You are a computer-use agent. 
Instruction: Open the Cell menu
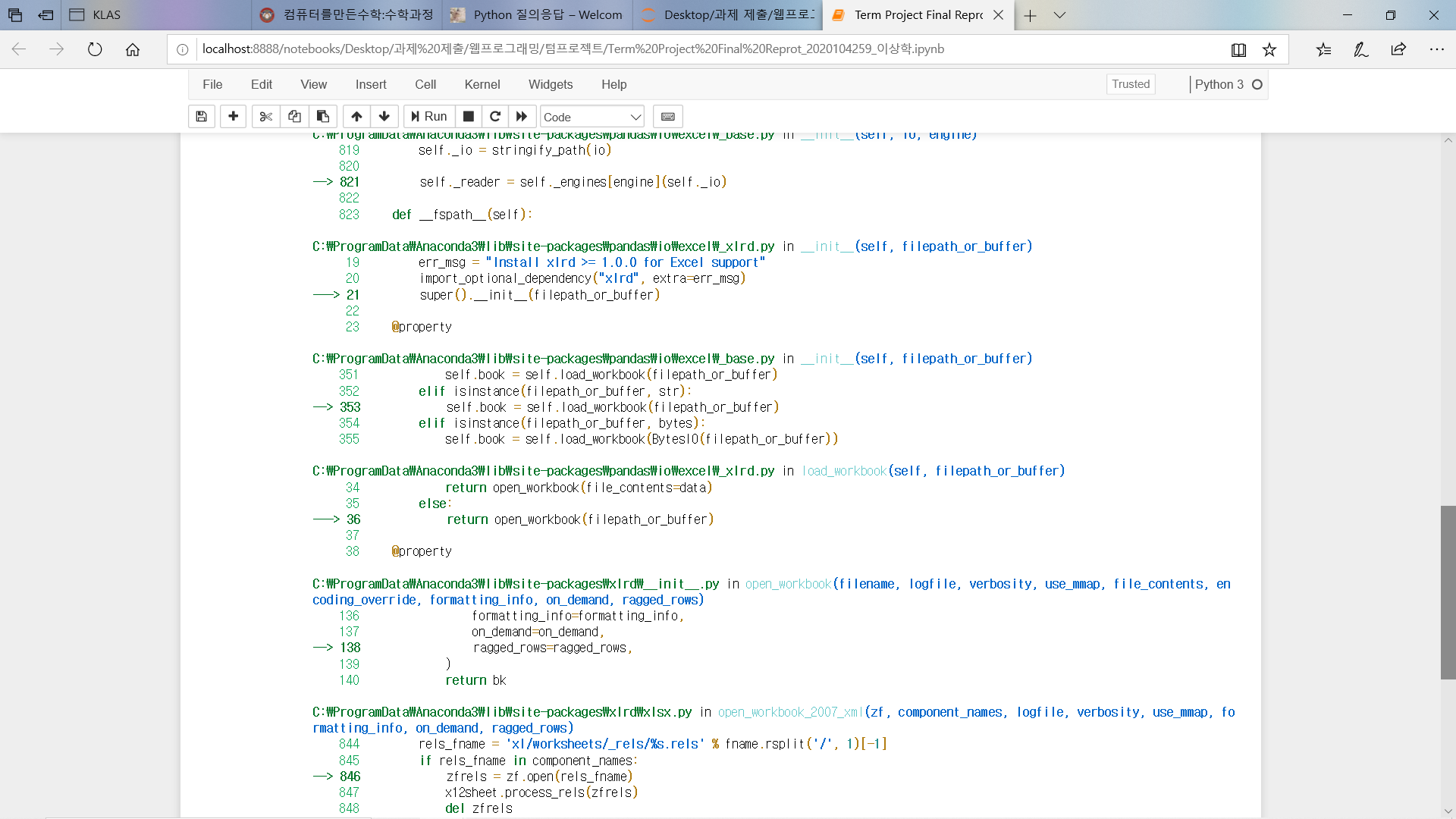425,84
